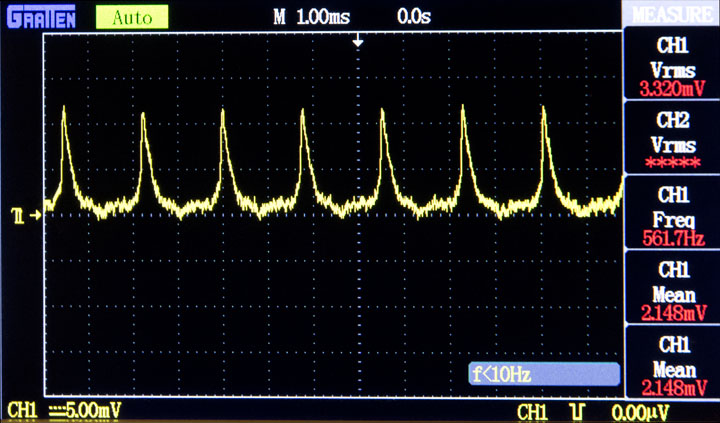Click the white trigger position arrow marker

click(x=358, y=42)
